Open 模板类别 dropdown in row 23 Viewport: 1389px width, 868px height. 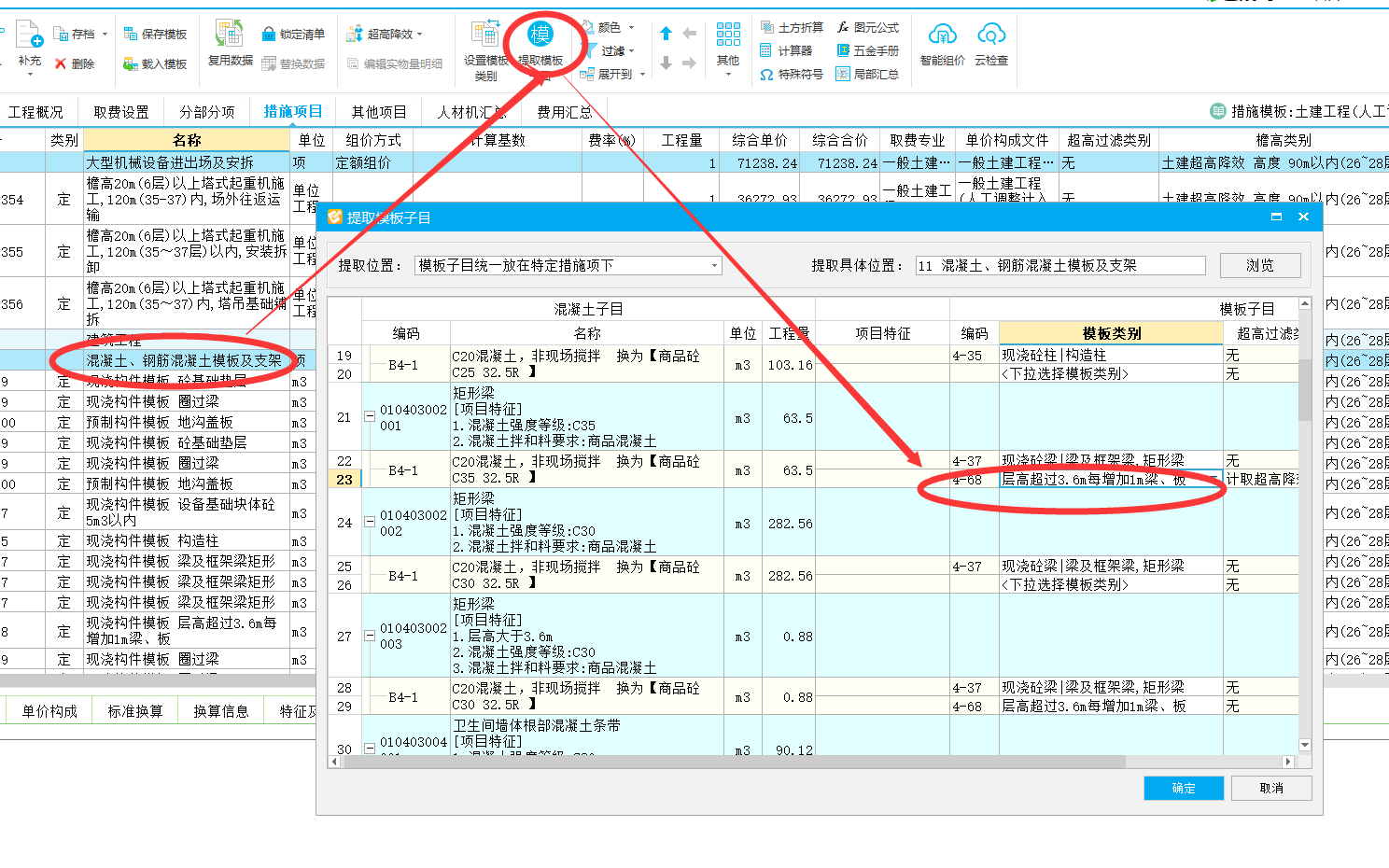(x=1214, y=479)
